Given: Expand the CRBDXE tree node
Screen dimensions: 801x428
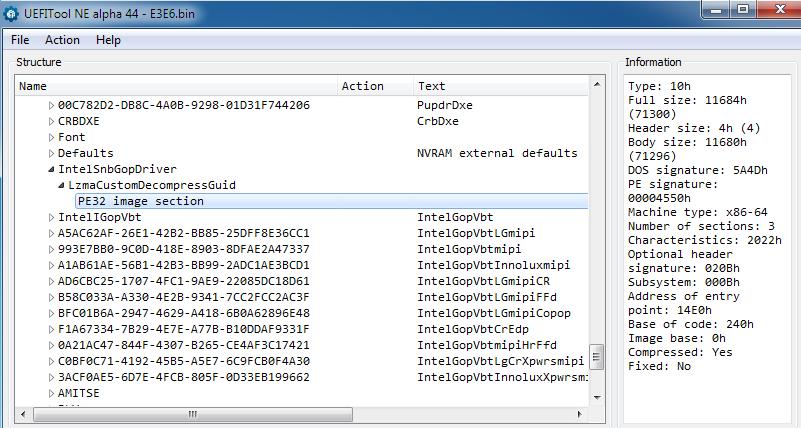Looking at the screenshot, I should [51, 121].
